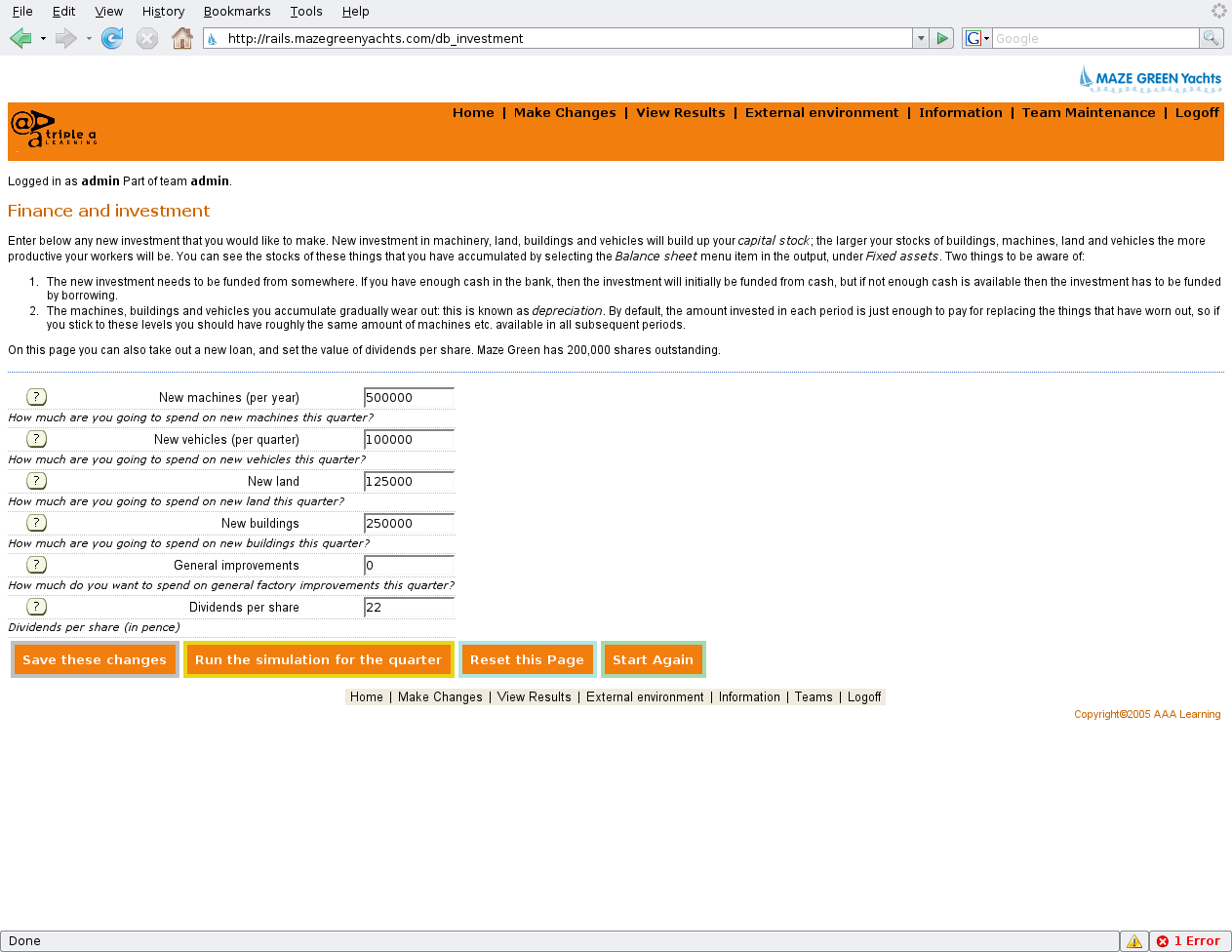This screenshot has width=1232, height=952.
Task: Click the 1 Error indicator in status bar
Action: tap(1190, 941)
